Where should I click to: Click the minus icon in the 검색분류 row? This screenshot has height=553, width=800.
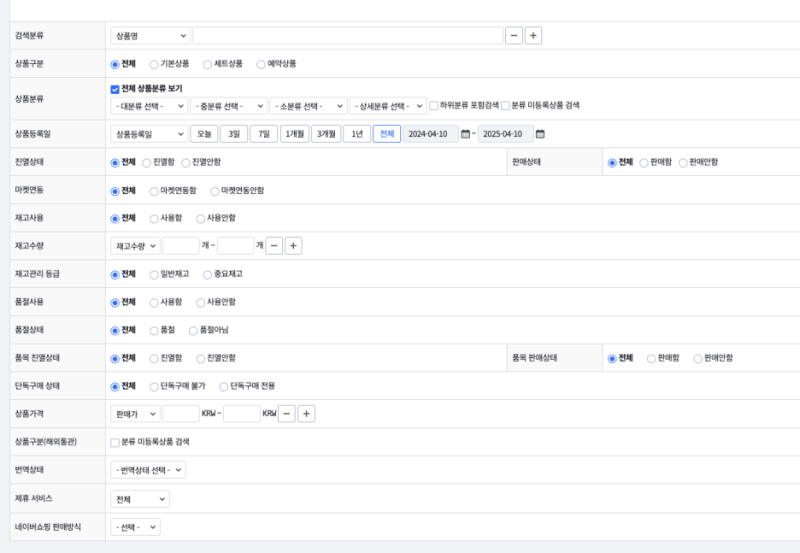coord(514,35)
